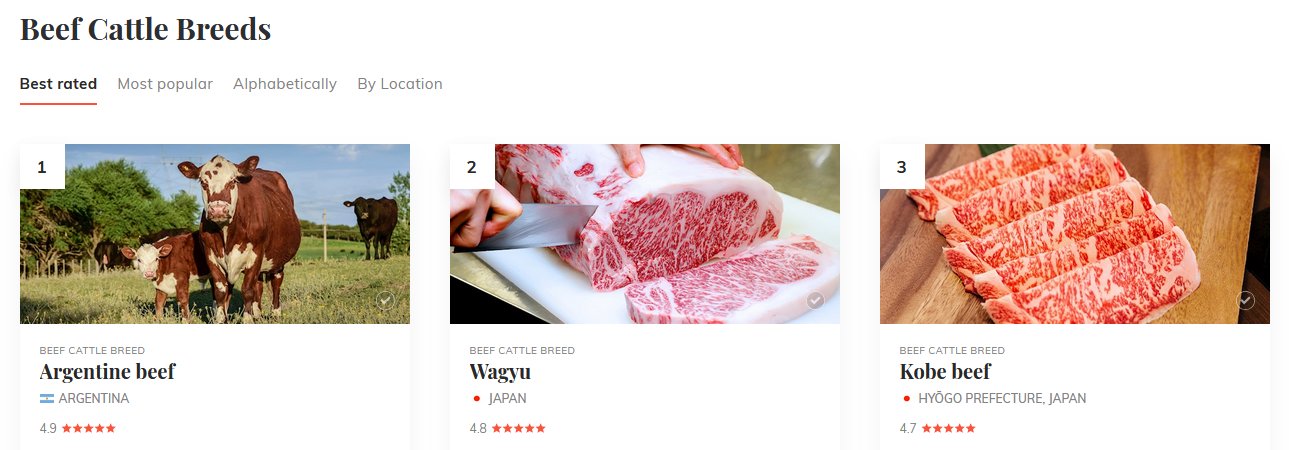Open the Wagyu title link
Image resolution: width=1289 pixels, height=450 pixels.
[500, 372]
